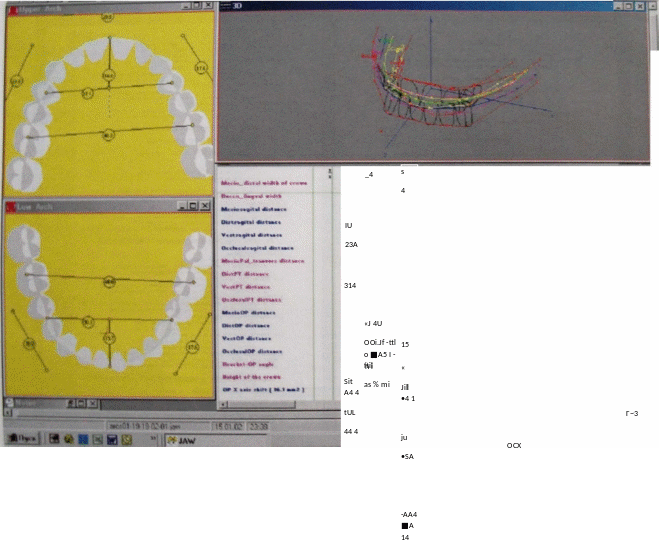The height and width of the screenshot is (540, 659).
Task: Click the sixth quick launch icon in taskbar
Action: point(128,438)
